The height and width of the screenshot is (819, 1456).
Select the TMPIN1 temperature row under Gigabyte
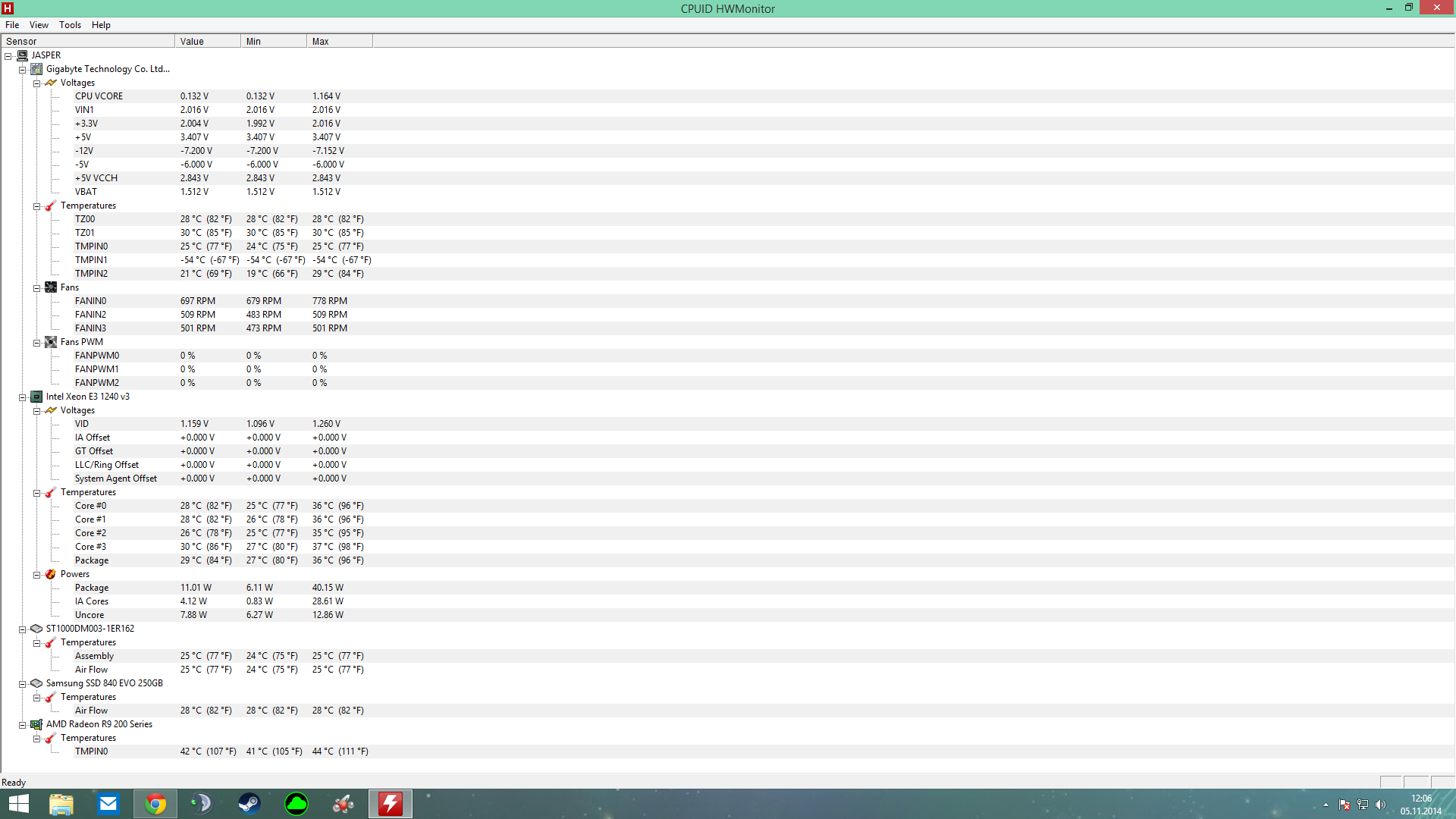[x=727, y=260]
